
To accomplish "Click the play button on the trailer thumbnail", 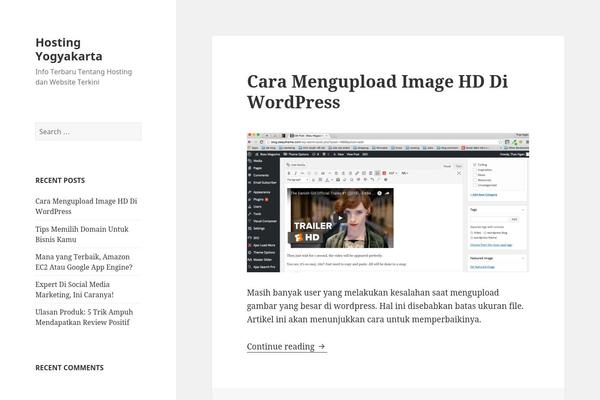I will [x=340, y=218].
